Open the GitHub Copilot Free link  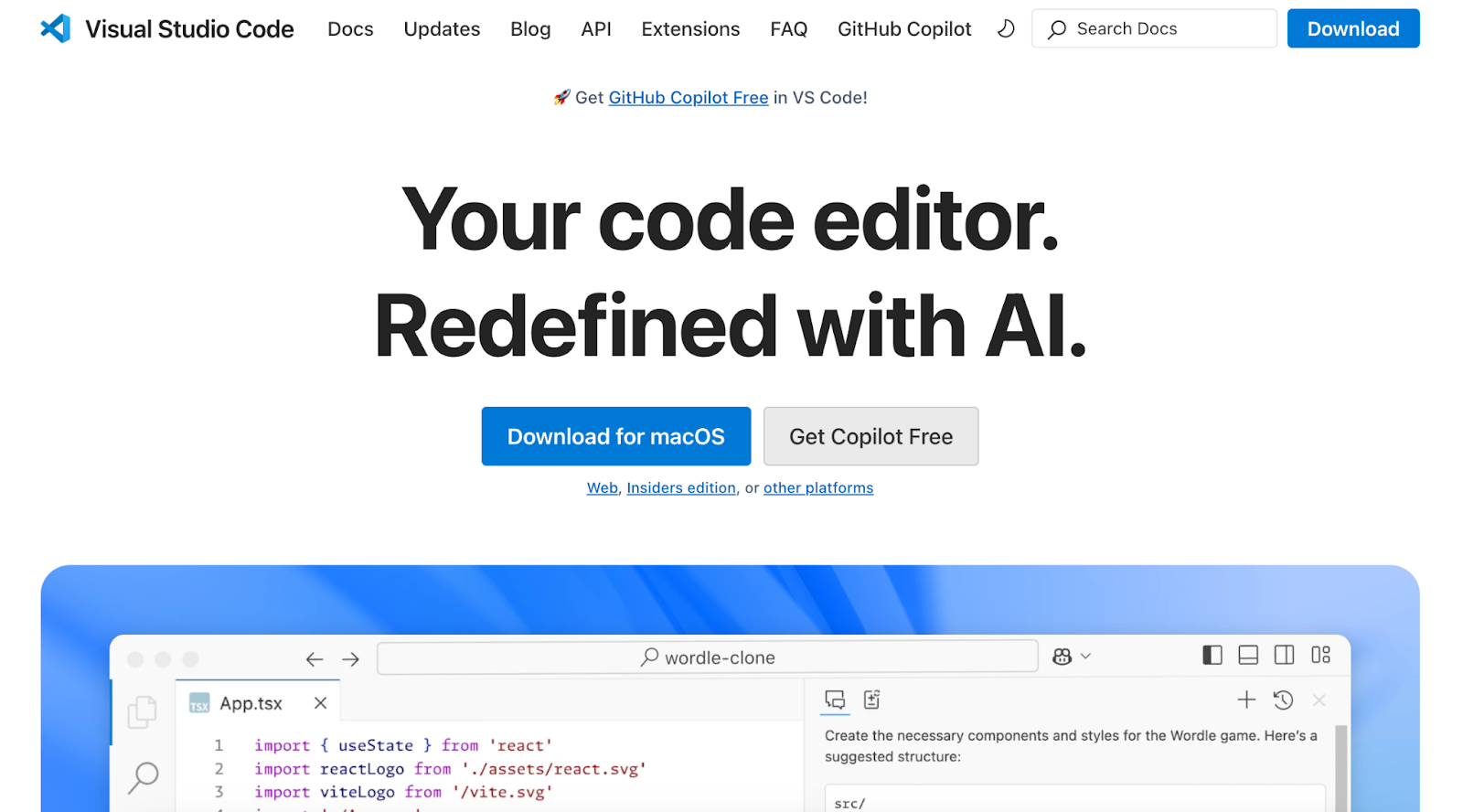pyautogui.click(x=689, y=97)
